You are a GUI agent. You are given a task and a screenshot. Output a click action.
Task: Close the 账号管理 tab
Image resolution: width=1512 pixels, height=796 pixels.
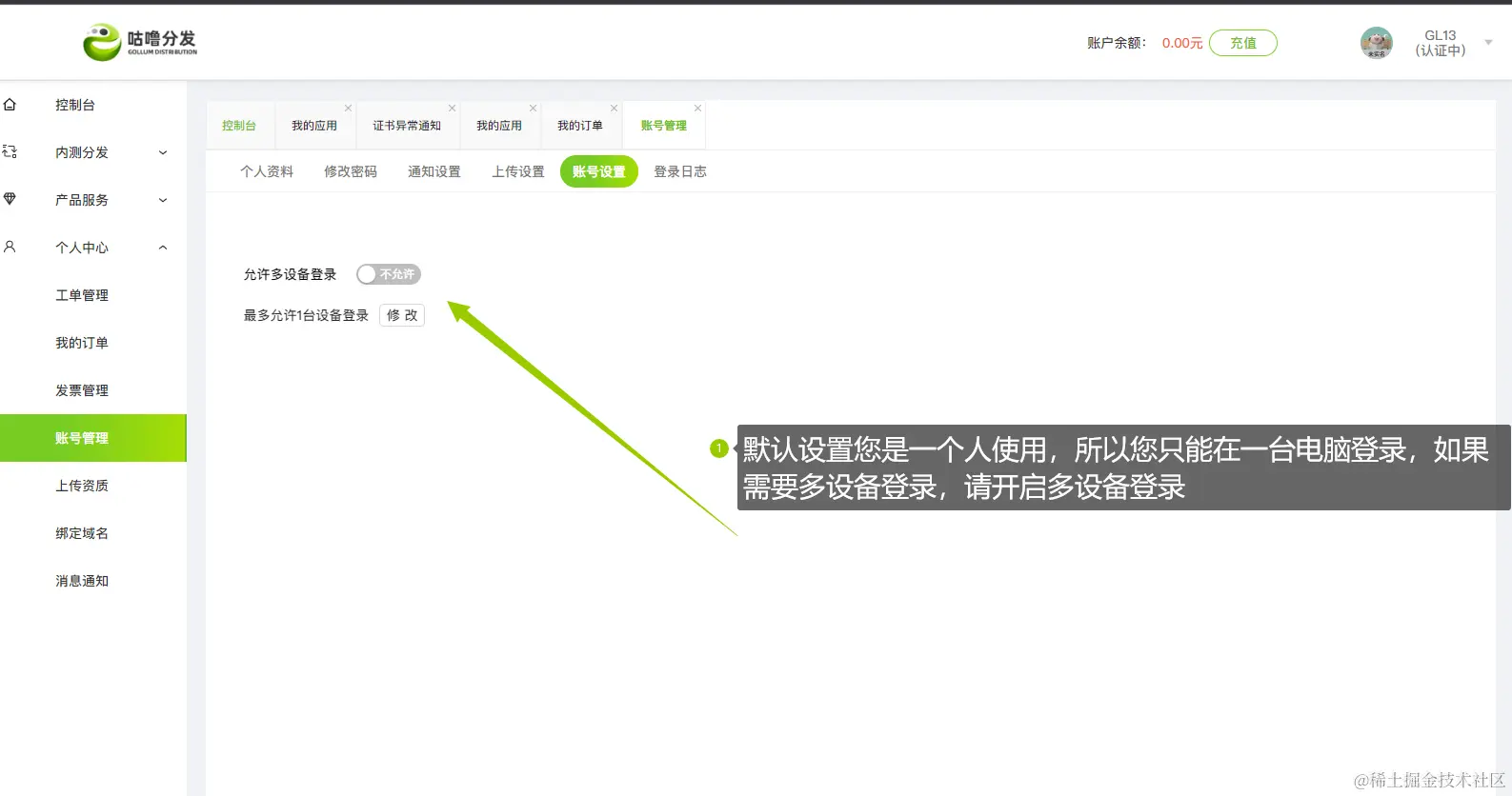pyautogui.click(x=697, y=109)
